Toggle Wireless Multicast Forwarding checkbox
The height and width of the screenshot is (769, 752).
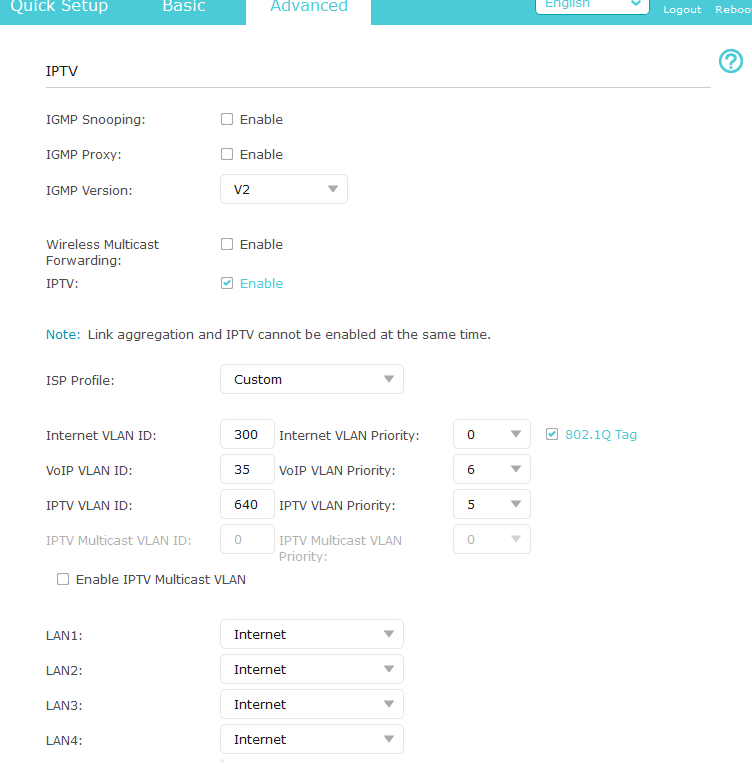pos(227,244)
